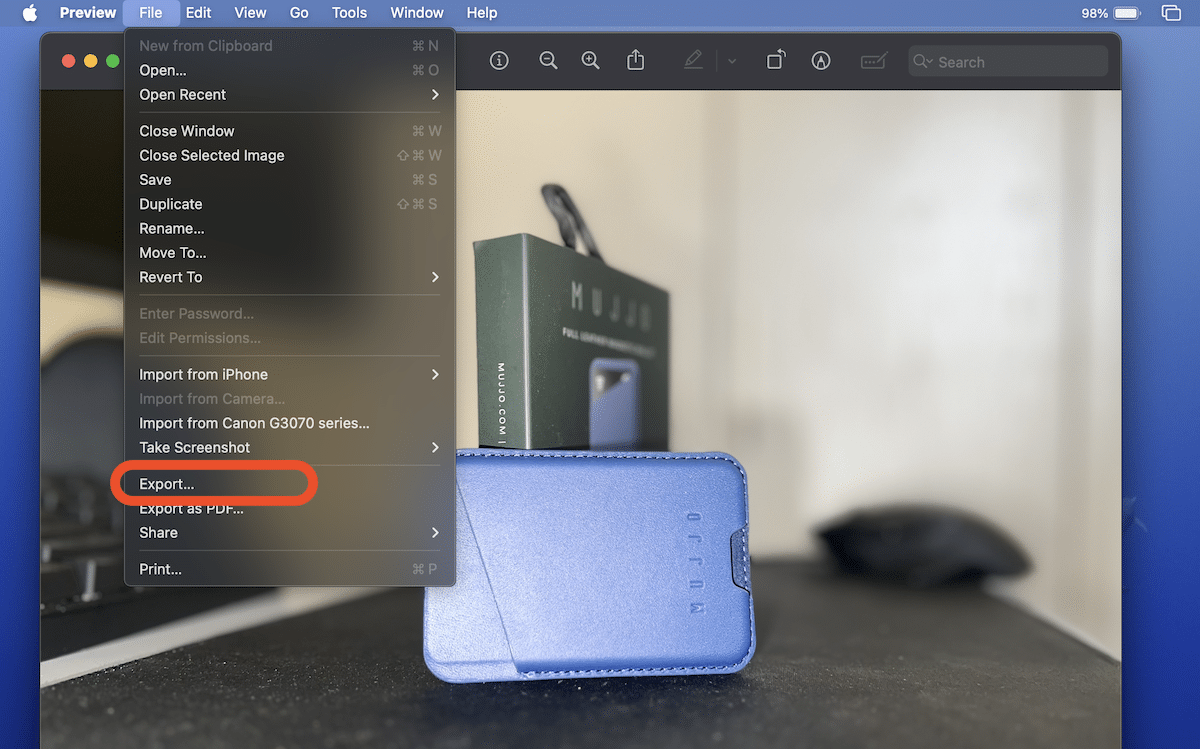This screenshot has height=749, width=1200.
Task: Choose Export as PDF...
Action: click(x=290, y=509)
